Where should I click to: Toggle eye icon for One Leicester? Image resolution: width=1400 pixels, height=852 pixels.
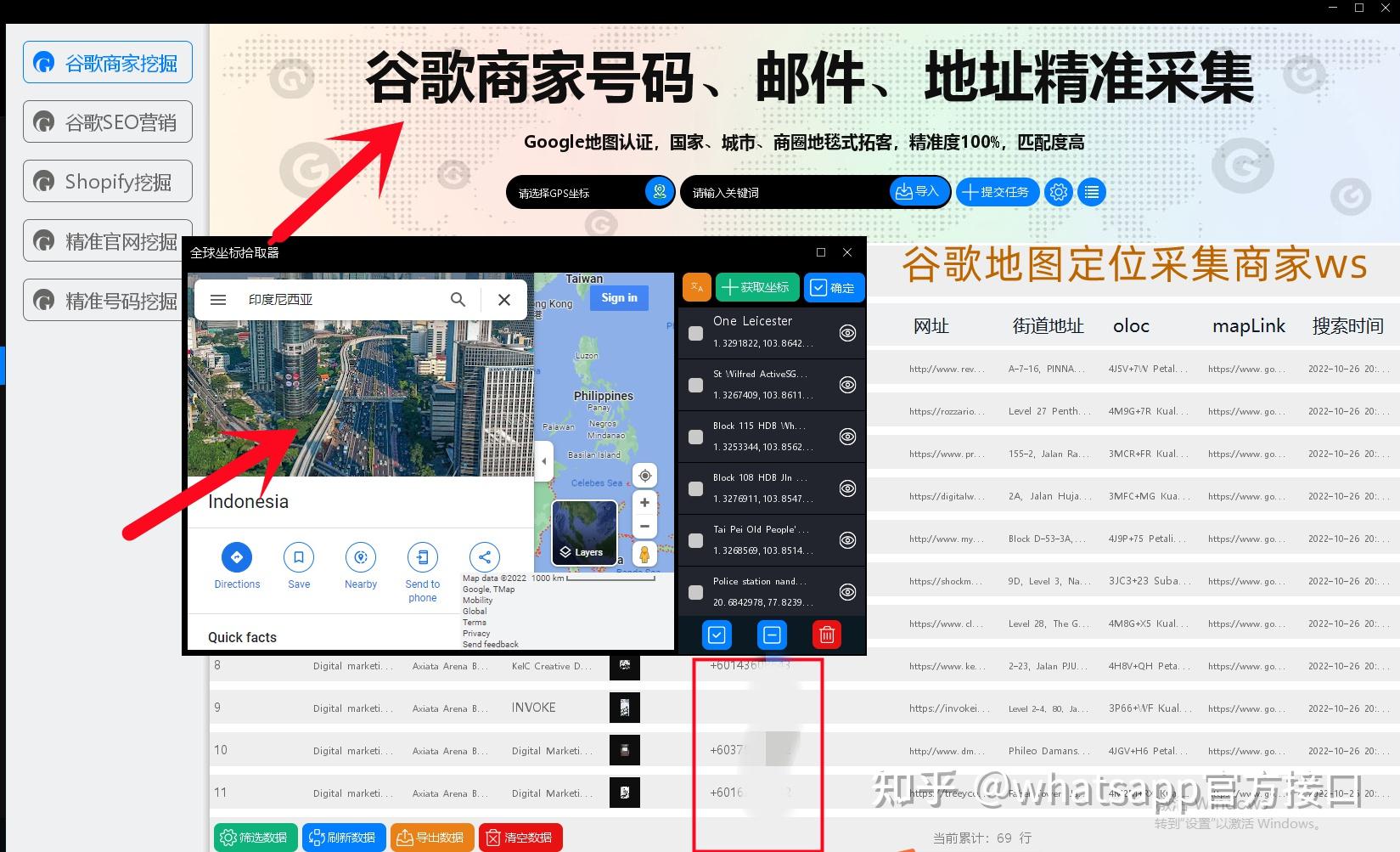tap(847, 333)
